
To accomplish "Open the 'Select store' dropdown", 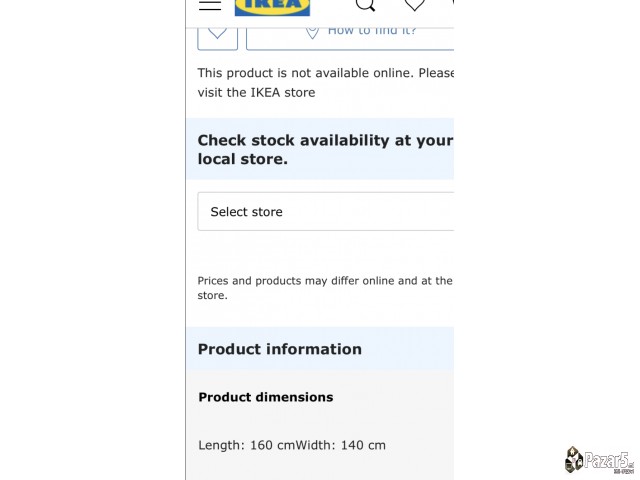I will (x=326, y=211).
